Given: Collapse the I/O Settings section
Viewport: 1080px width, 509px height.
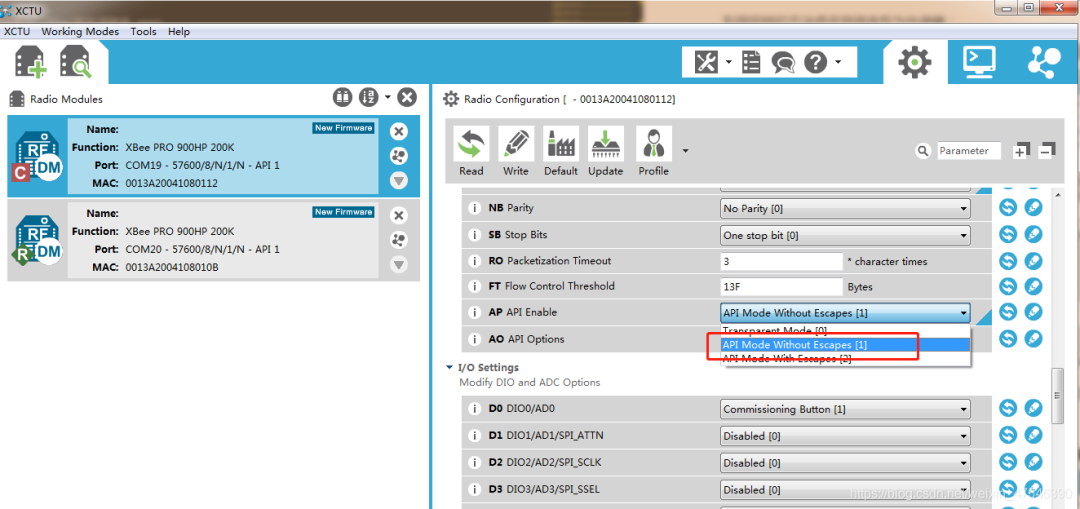Looking at the screenshot, I should pos(449,368).
